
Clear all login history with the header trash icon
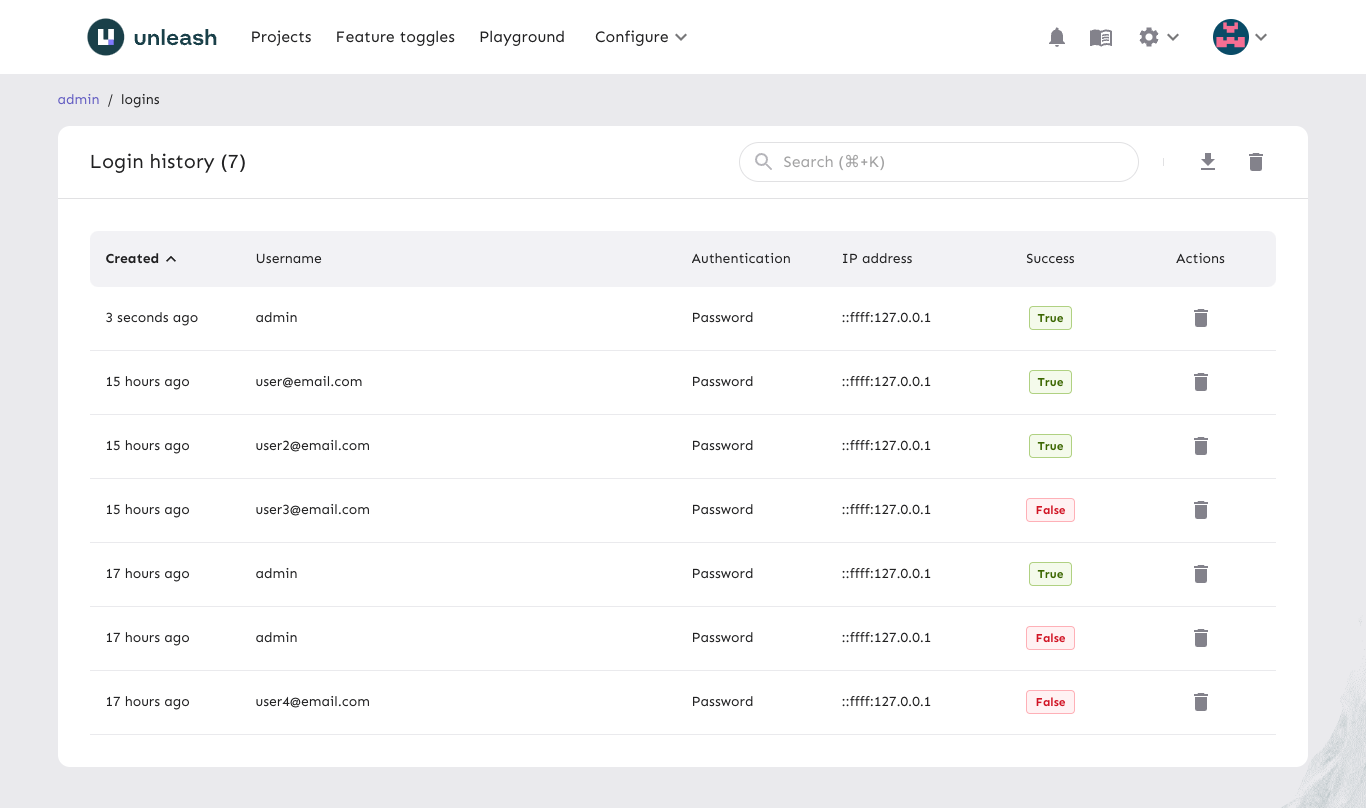1256,161
